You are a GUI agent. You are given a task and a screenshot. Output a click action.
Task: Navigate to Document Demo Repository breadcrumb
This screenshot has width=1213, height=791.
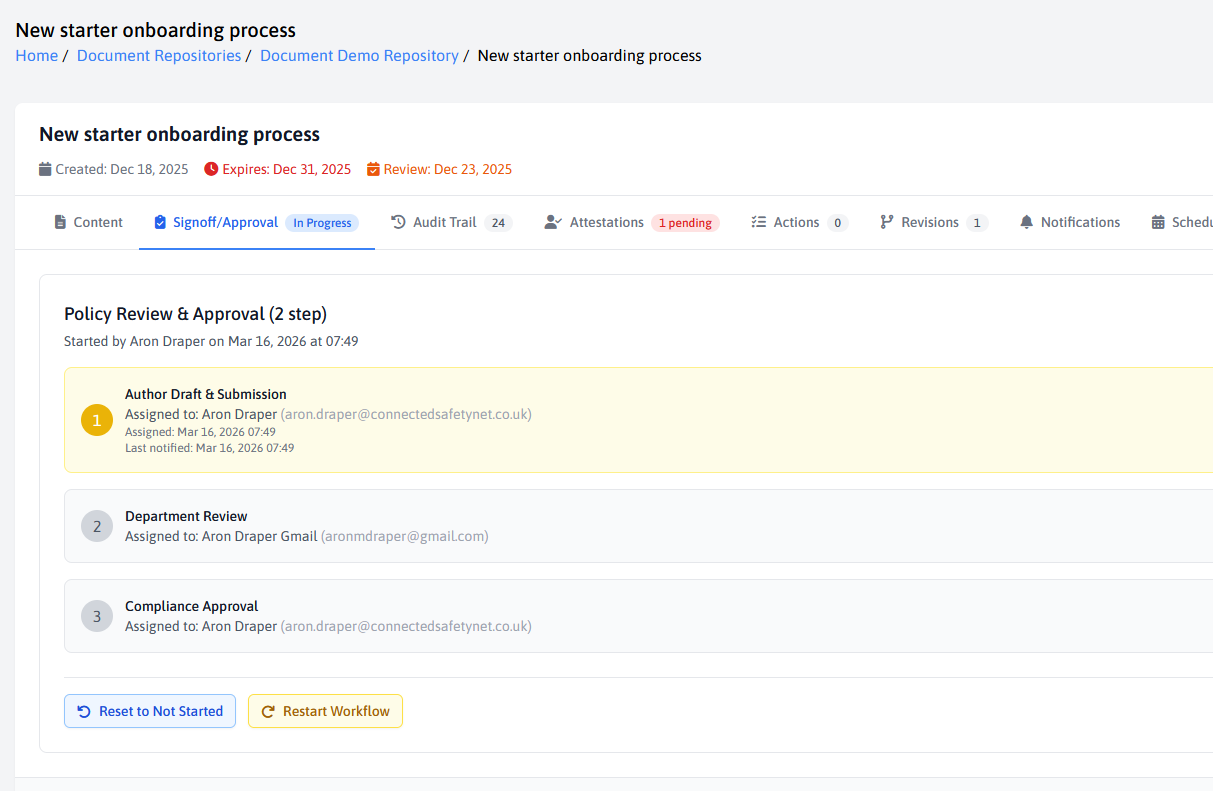click(359, 56)
